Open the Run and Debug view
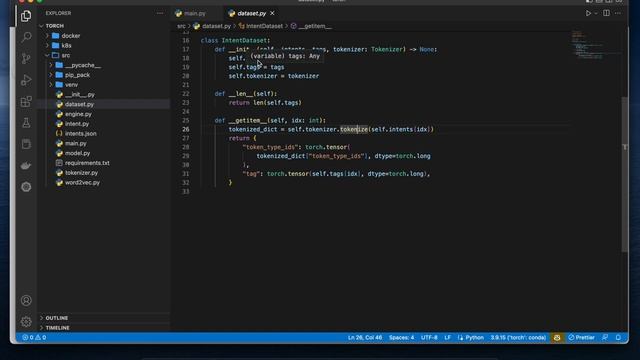 (x=26, y=80)
